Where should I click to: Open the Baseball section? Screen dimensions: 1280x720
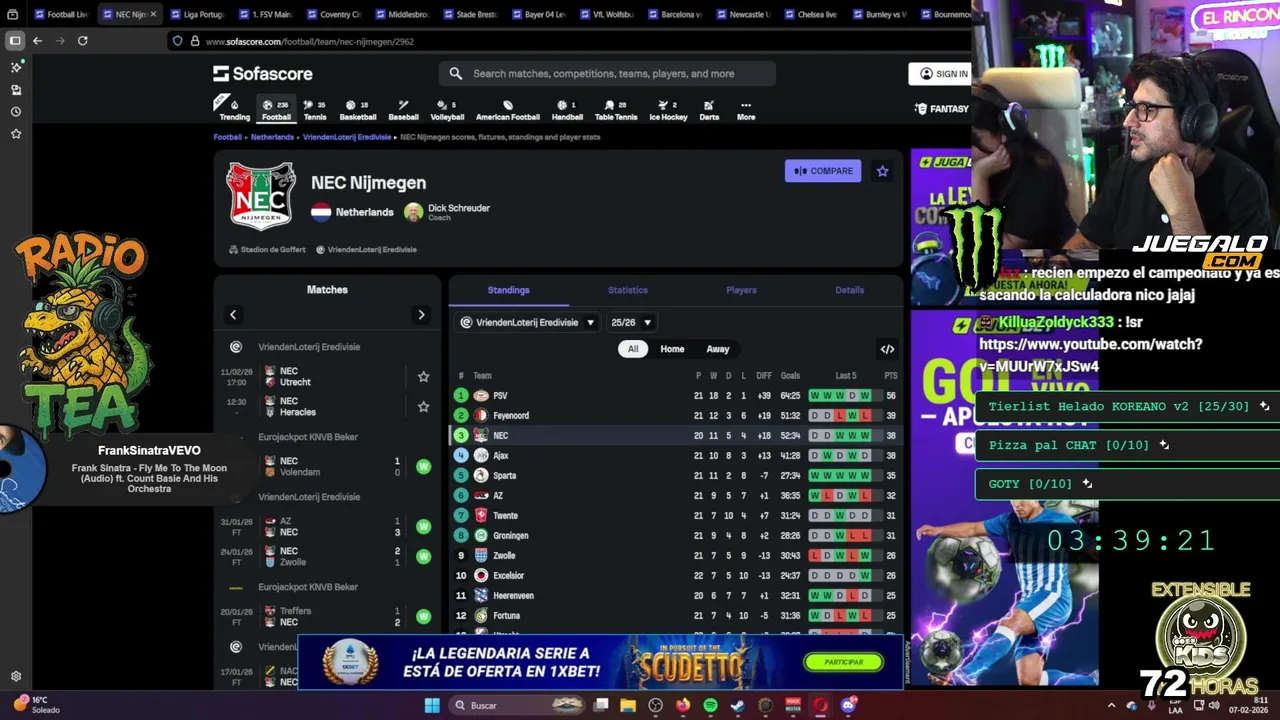tap(403, 110)
